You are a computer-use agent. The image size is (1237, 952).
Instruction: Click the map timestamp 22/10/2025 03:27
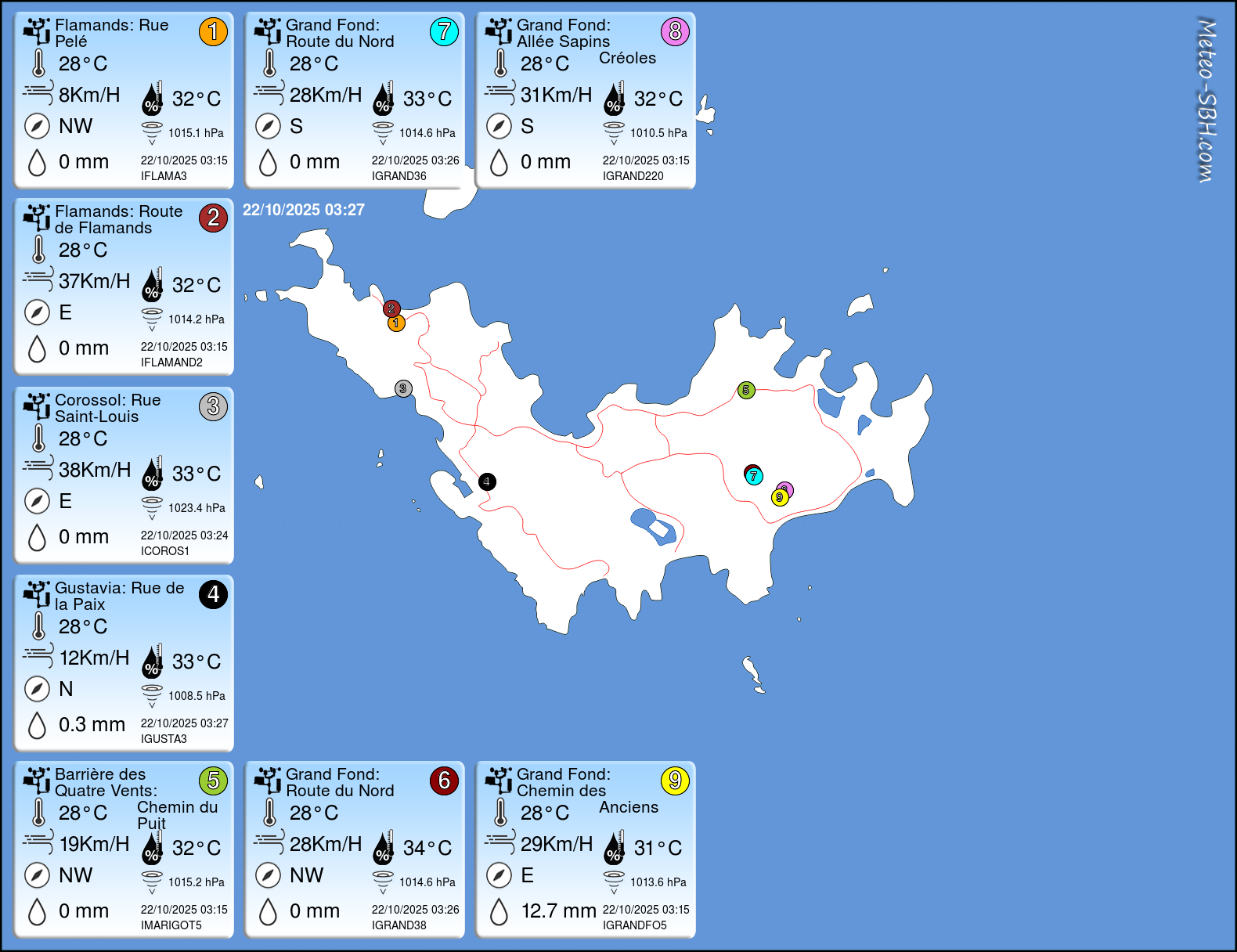(x=304, y=210)
